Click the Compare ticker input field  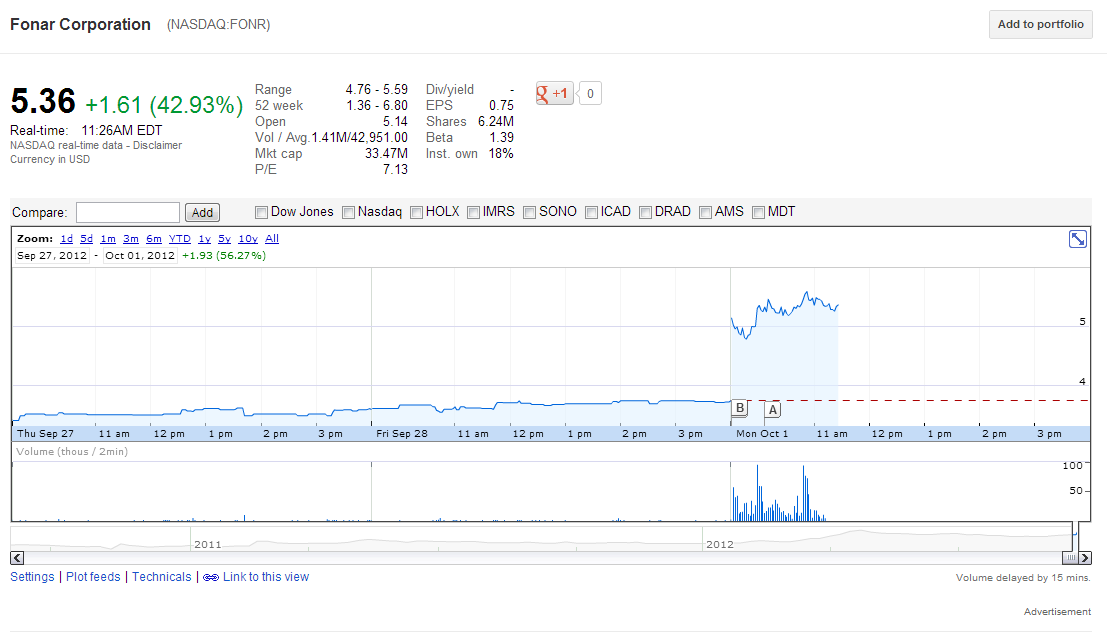pyautogui.click(x=128, y=213)
